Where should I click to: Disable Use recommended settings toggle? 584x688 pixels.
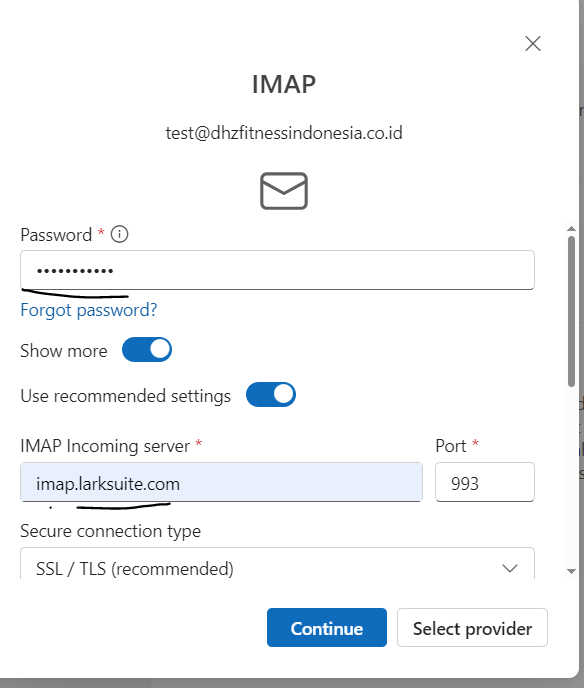[x=271, y=394]
